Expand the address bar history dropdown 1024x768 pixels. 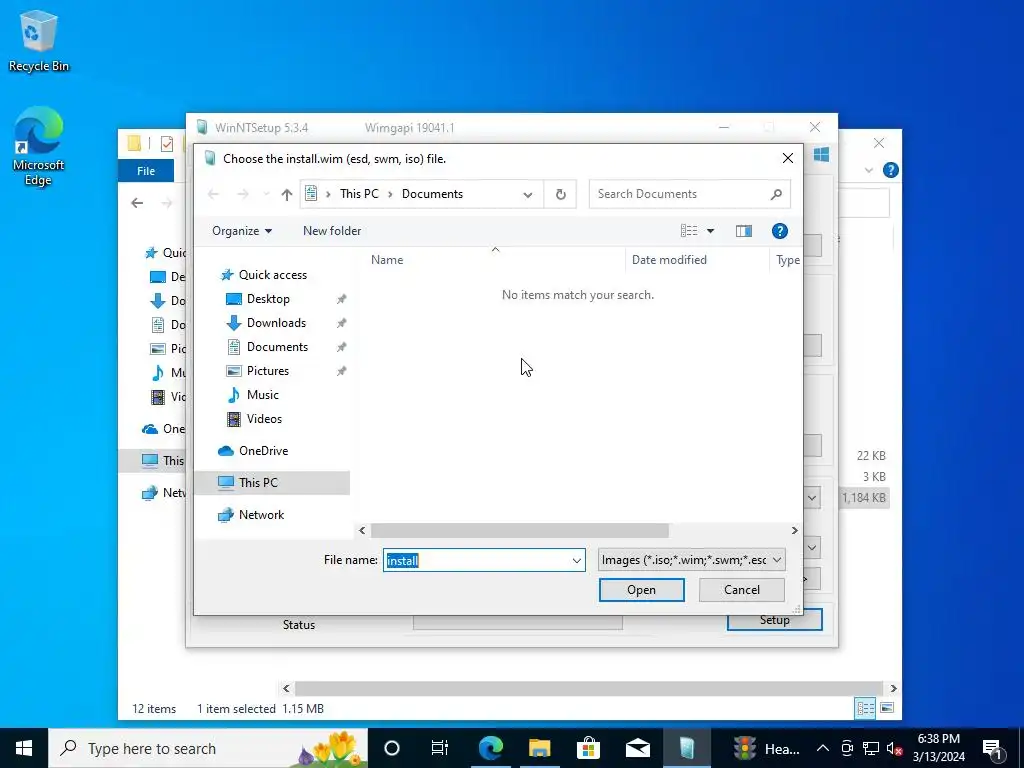[528, 194]
